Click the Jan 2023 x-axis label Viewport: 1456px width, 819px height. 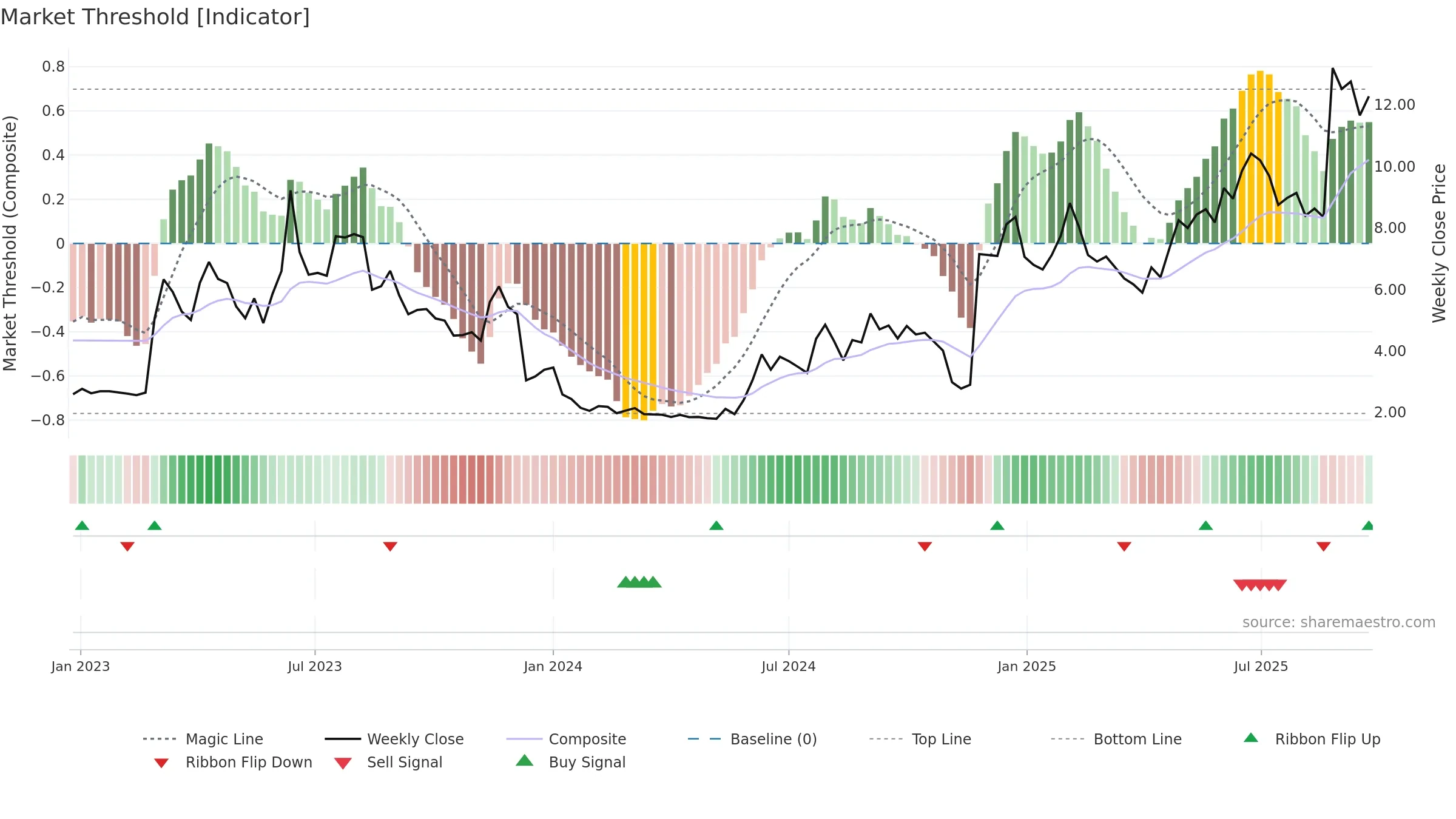click(x=81, y=667)
